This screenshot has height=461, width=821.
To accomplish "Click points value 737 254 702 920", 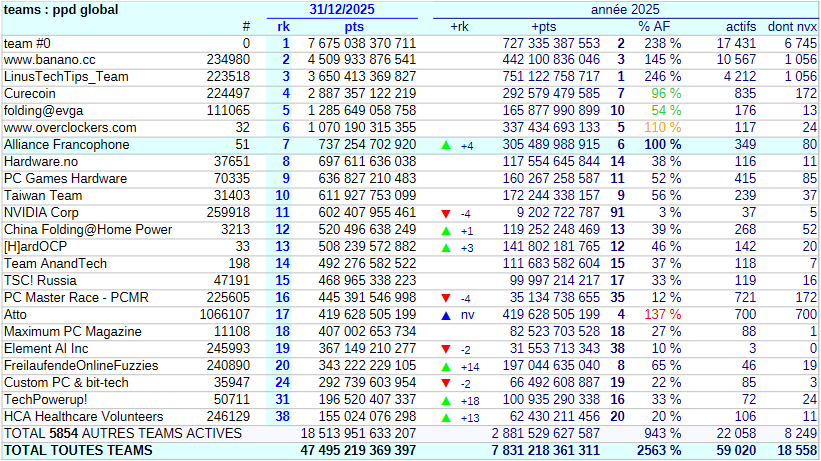I will [x=367, y=145].
